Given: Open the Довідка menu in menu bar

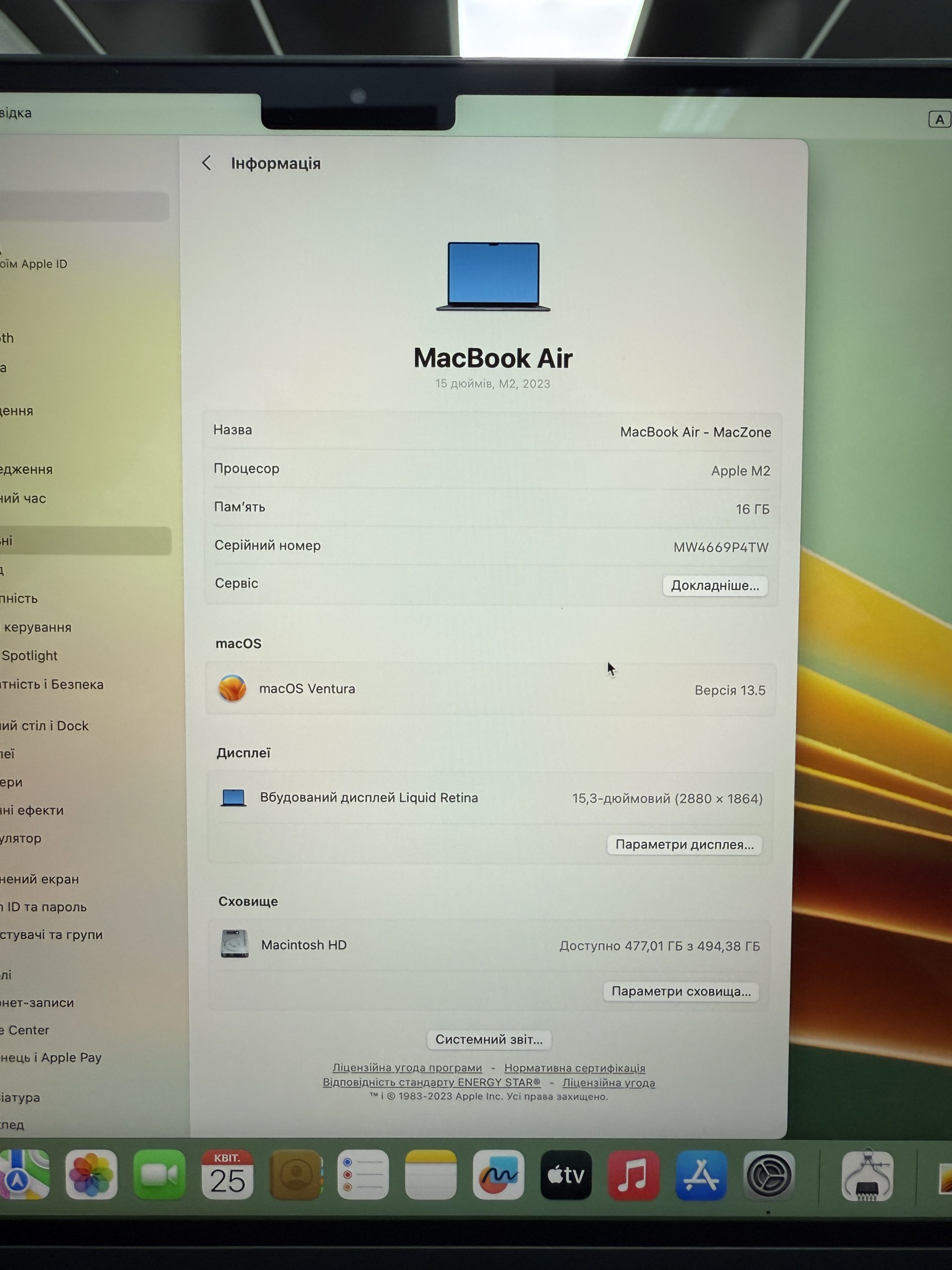Looking at the screenshot, I should coord(16,113).
